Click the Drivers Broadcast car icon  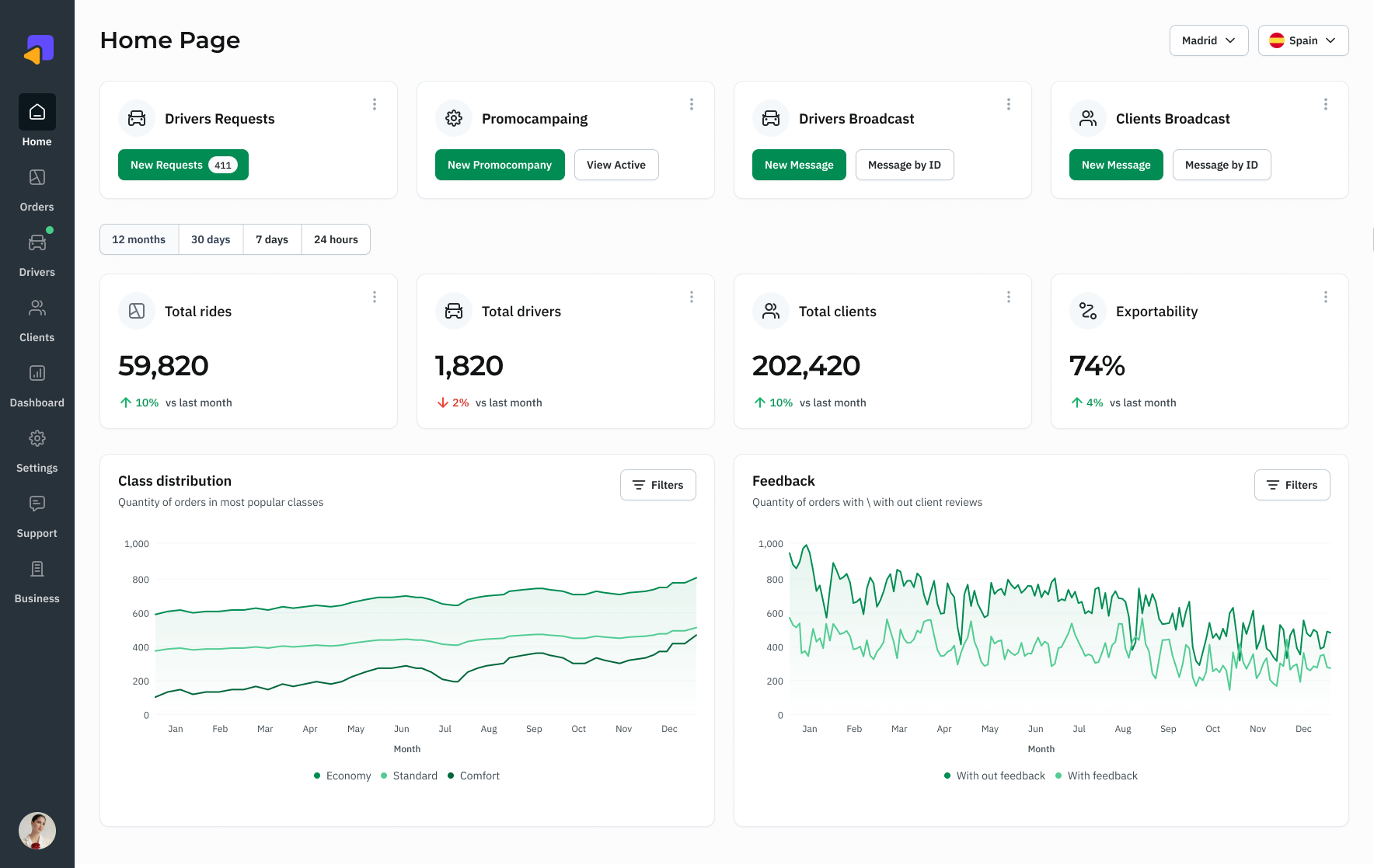[x=771, y=118]
